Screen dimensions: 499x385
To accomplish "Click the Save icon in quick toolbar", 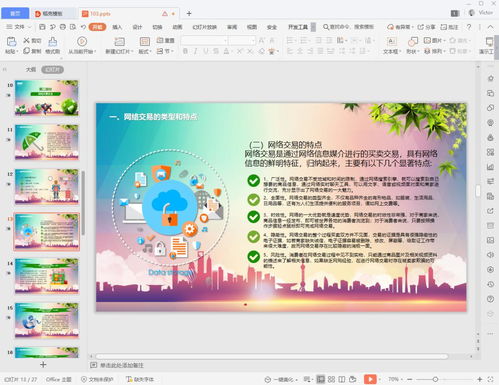I will (x=42, y=27).
